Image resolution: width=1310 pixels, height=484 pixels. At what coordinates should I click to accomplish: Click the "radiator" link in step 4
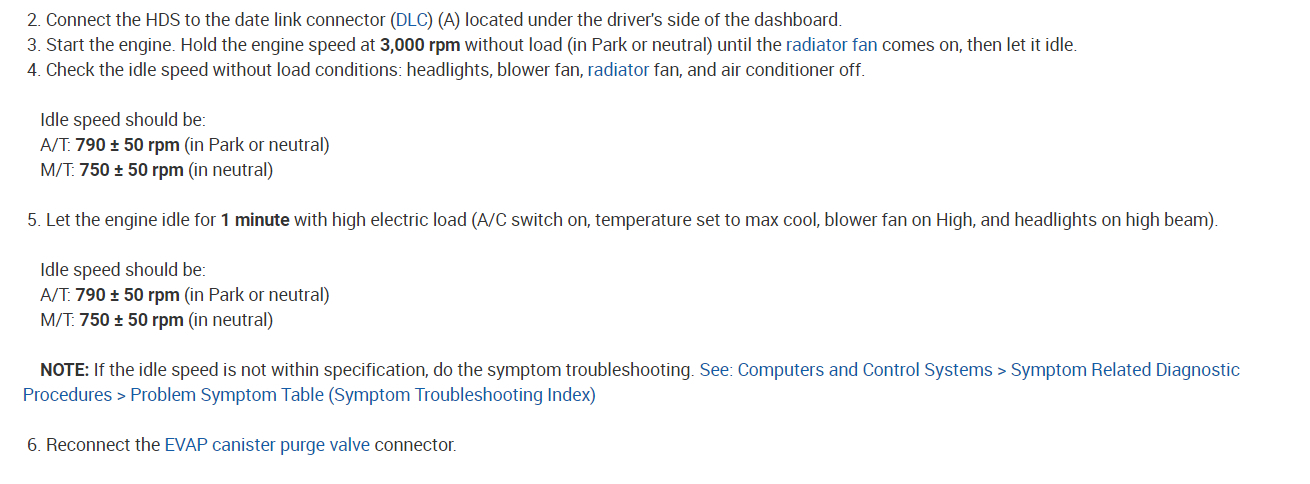[x=618, y=70]
